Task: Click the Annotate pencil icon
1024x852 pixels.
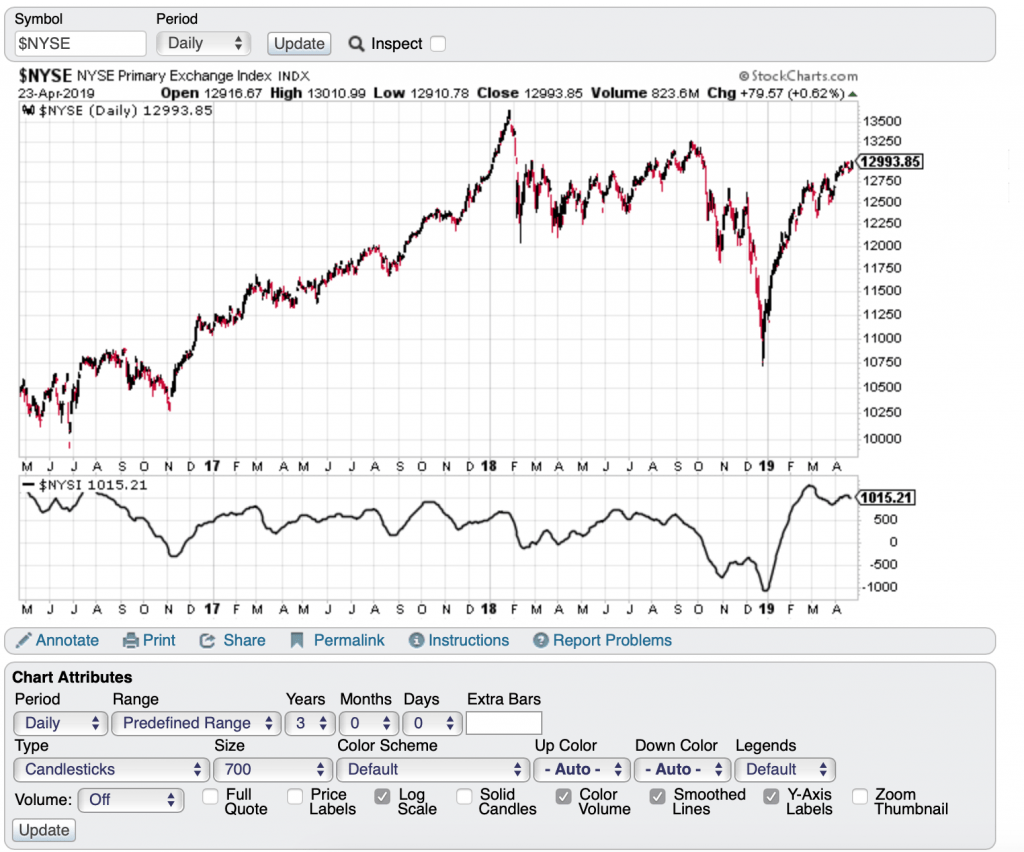Action: coord(24,641)
